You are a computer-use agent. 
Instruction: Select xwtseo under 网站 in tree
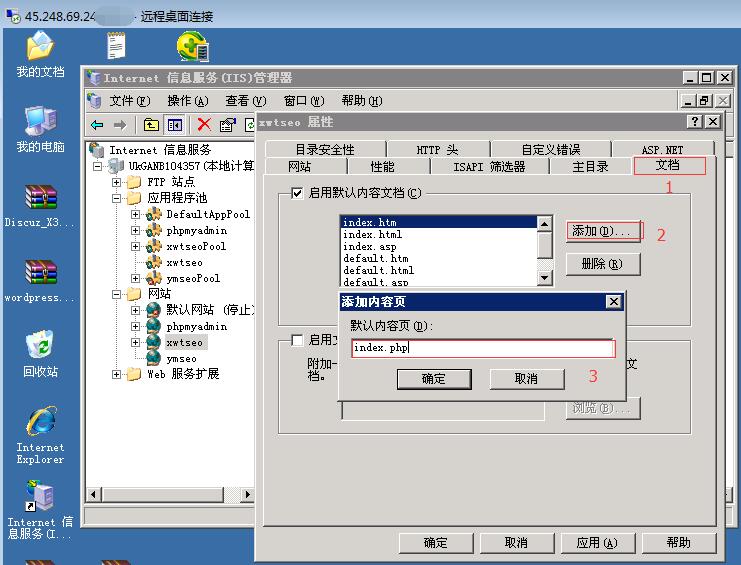[184, 342]
